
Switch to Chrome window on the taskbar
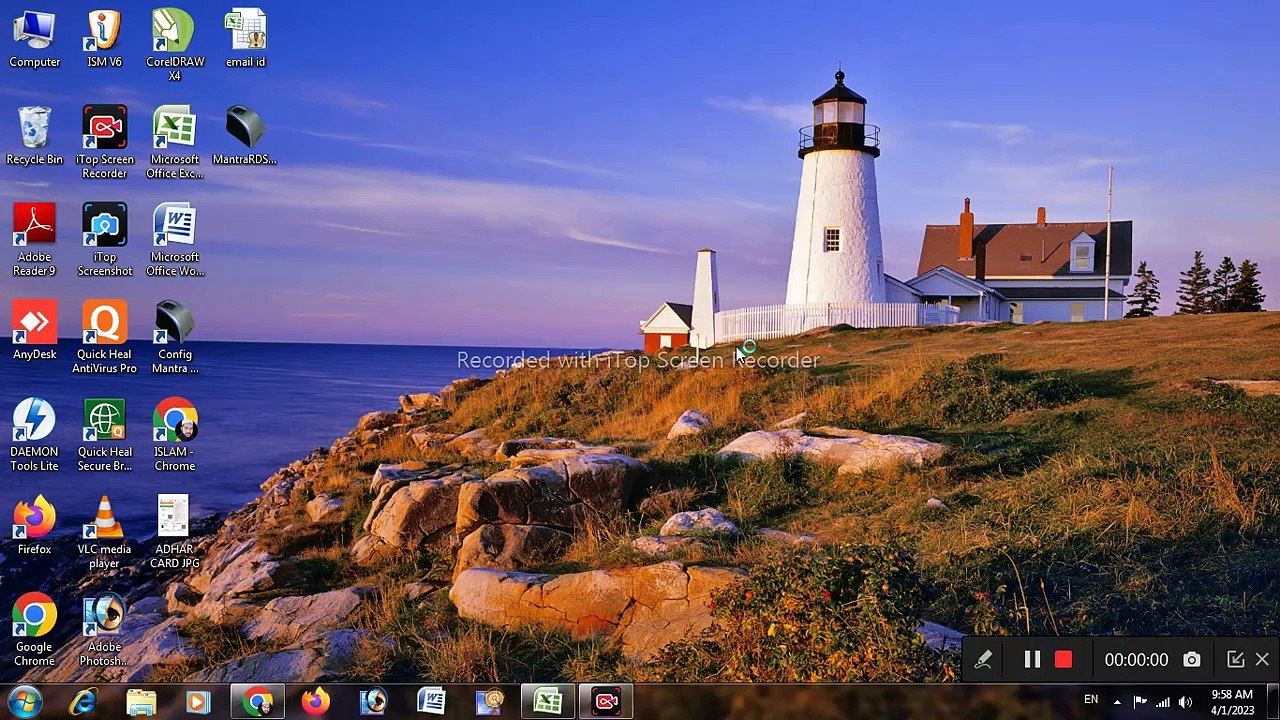257,702
